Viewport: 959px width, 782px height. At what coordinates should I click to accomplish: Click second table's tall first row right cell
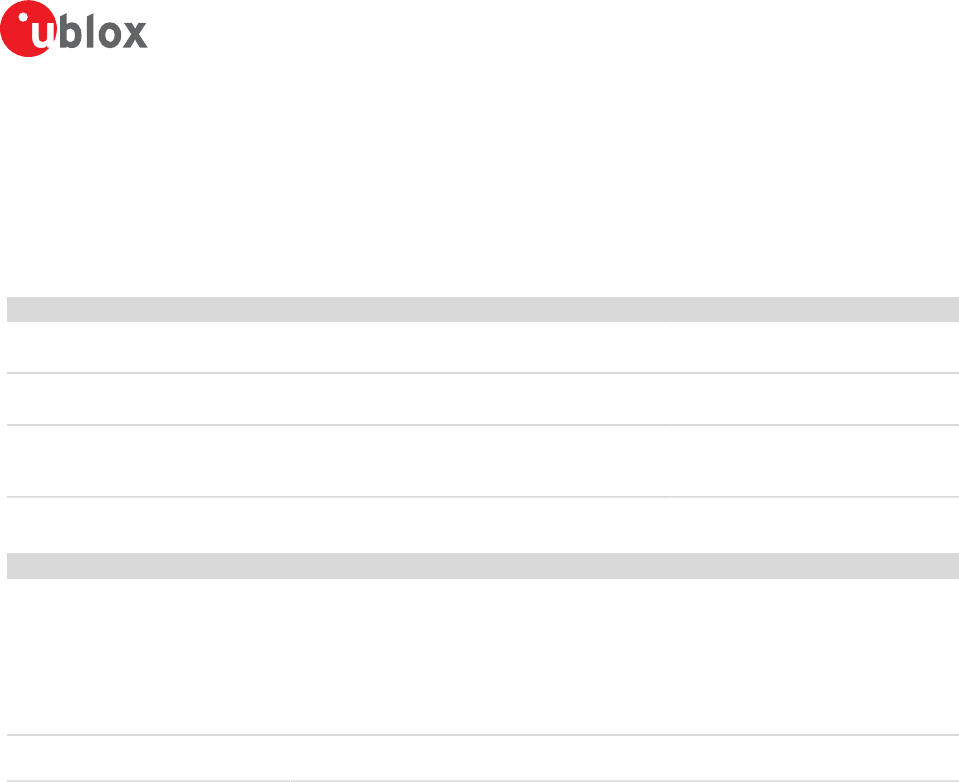pos(624,656)
